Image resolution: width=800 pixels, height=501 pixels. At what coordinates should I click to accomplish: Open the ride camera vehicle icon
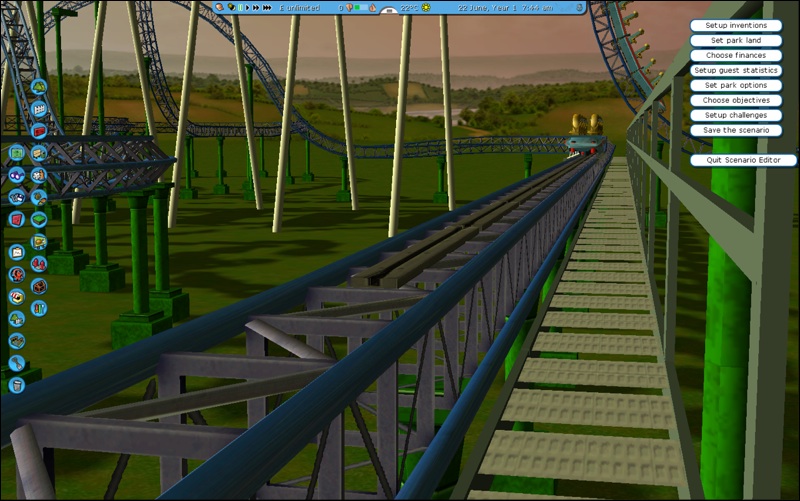coord(16,197)
